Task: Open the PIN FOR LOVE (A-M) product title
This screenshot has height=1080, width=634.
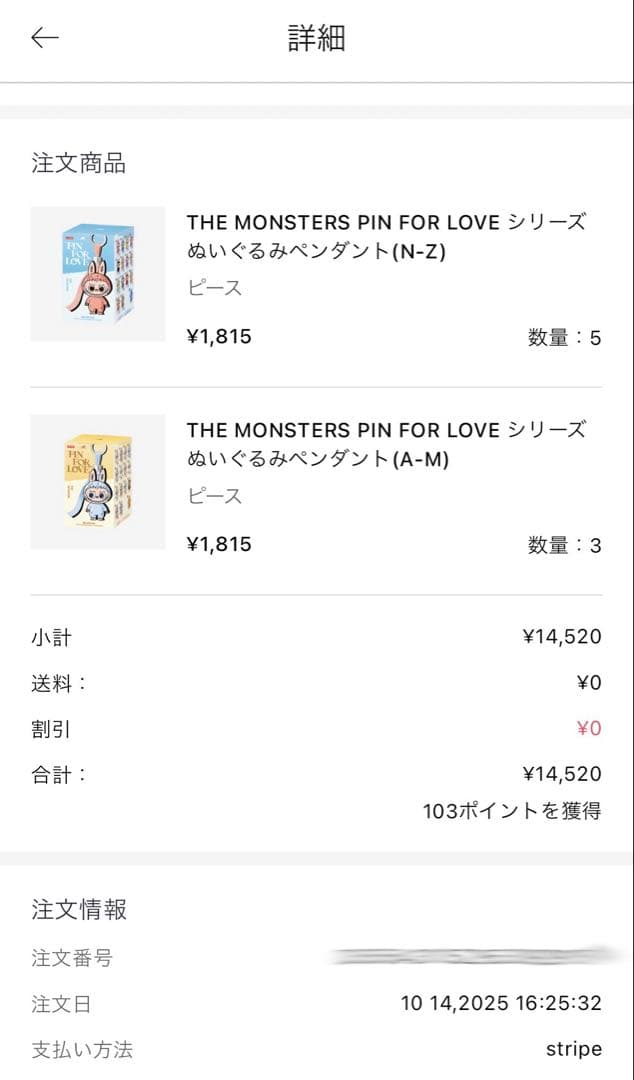Action: (x=386, y=445)
